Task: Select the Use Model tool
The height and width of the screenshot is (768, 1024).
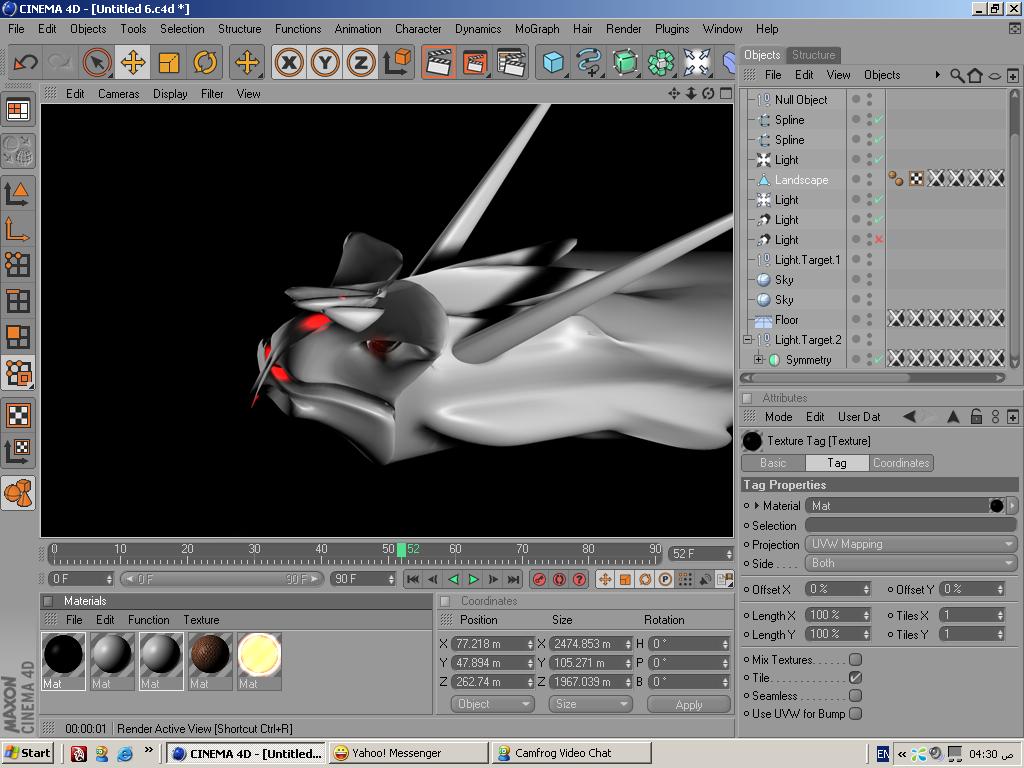Action: (x=18, y=193)
